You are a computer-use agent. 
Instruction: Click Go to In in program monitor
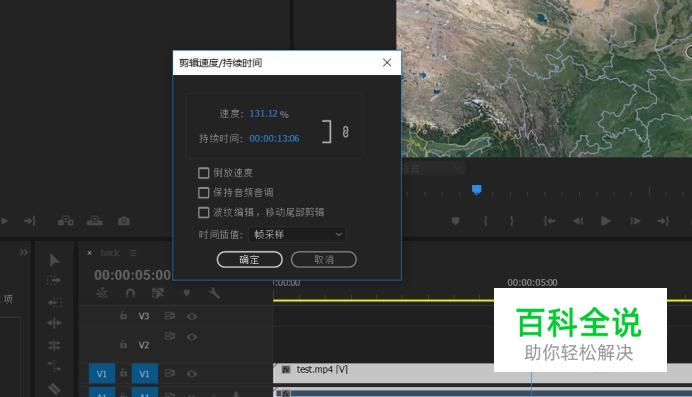point(549,221)
